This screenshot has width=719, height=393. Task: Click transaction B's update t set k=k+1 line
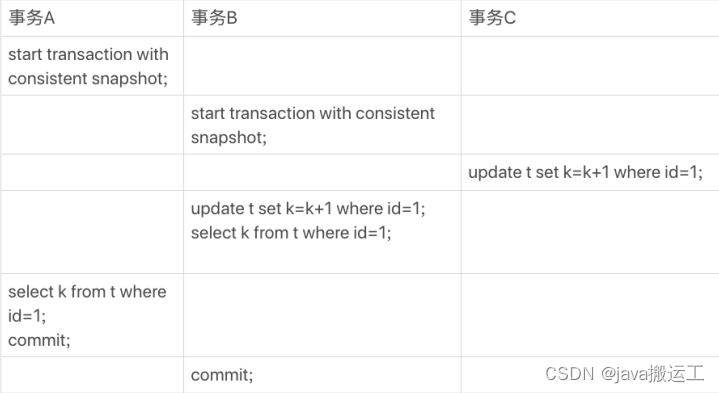tap(308, 209)
